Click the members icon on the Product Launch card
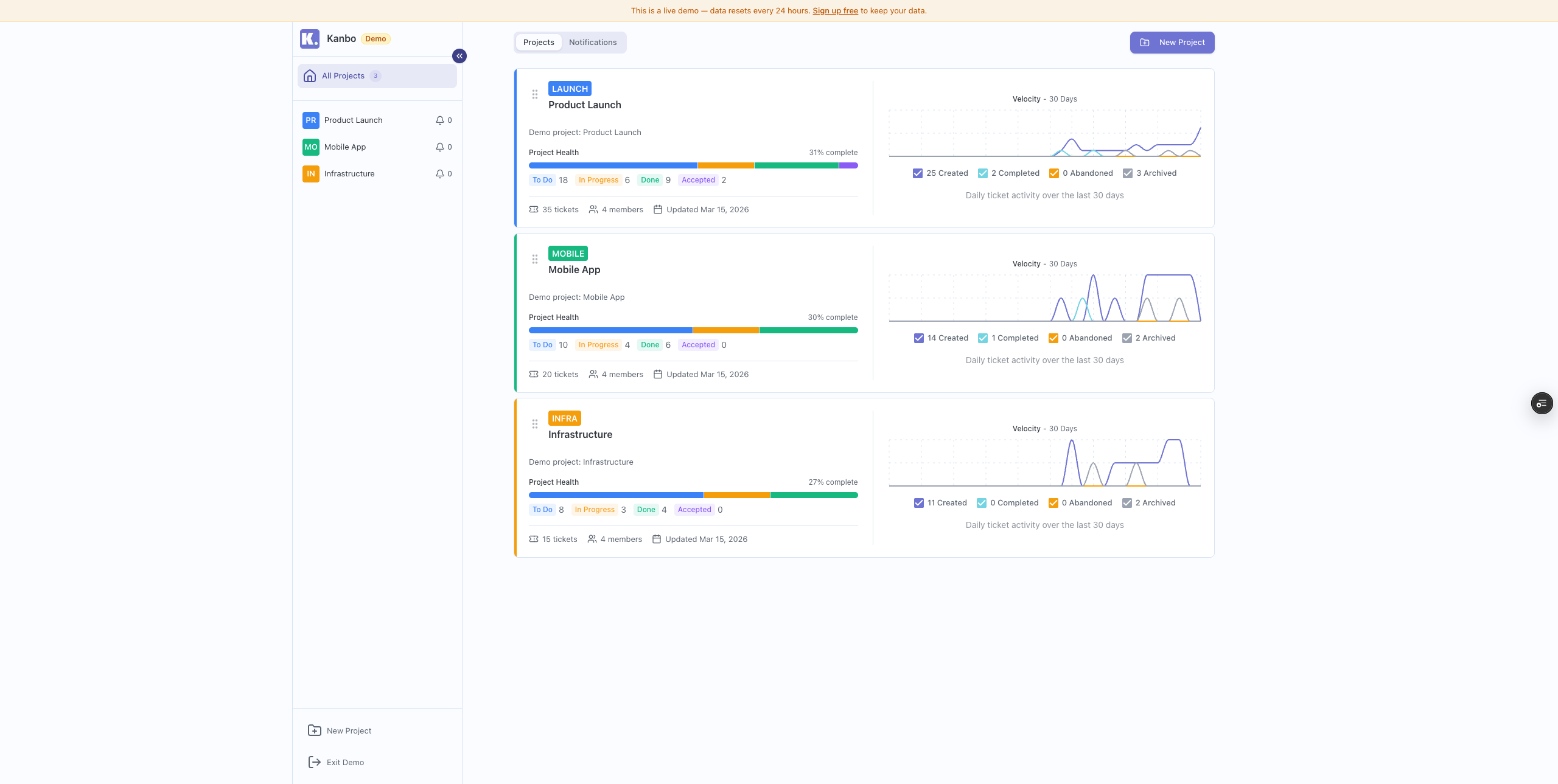This screenshot has width=1558, height=784. point(593,209)
